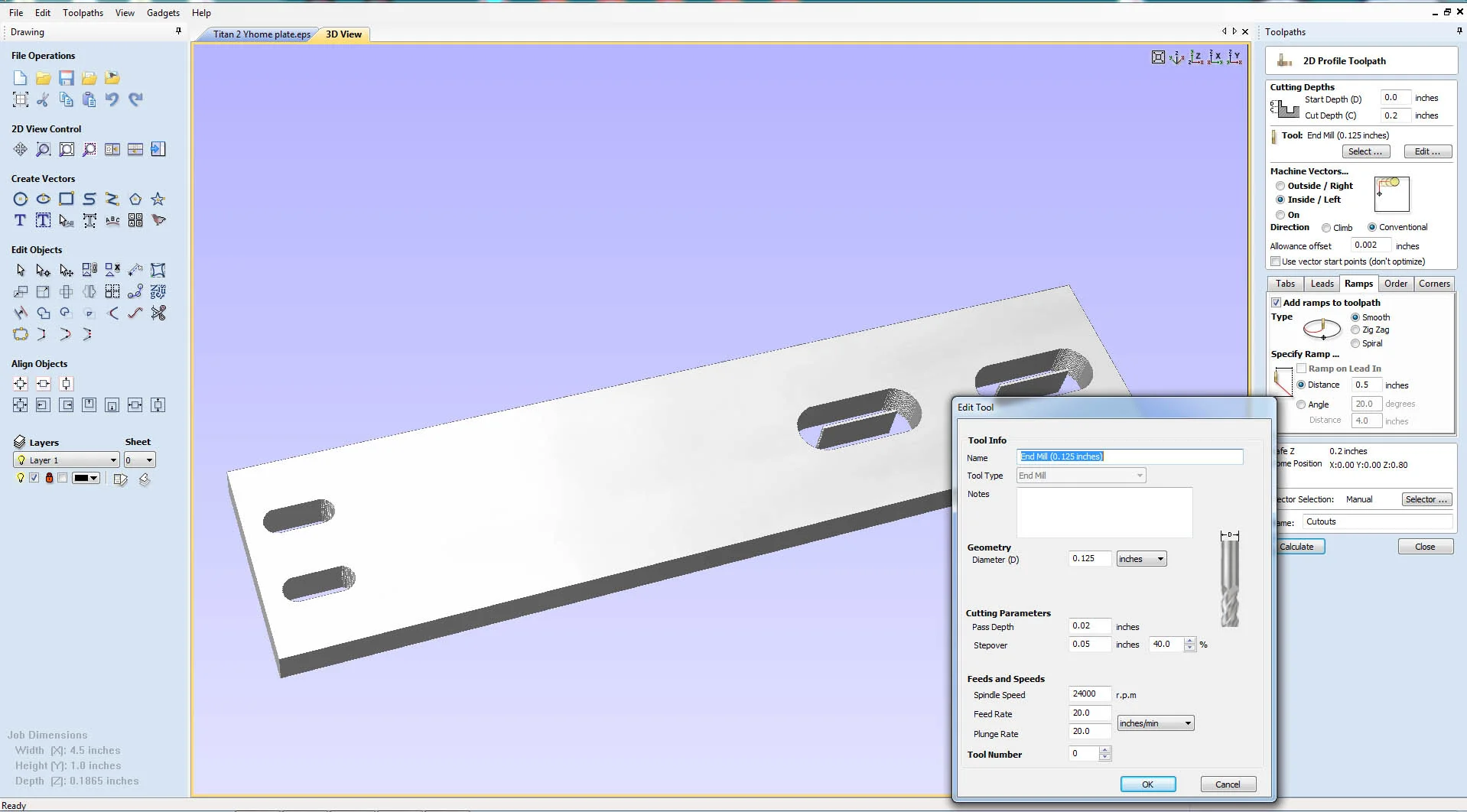Click the Node Editing mode tool
The width and height of the screenshot is (1467, 812).
(x=44, y=270)
